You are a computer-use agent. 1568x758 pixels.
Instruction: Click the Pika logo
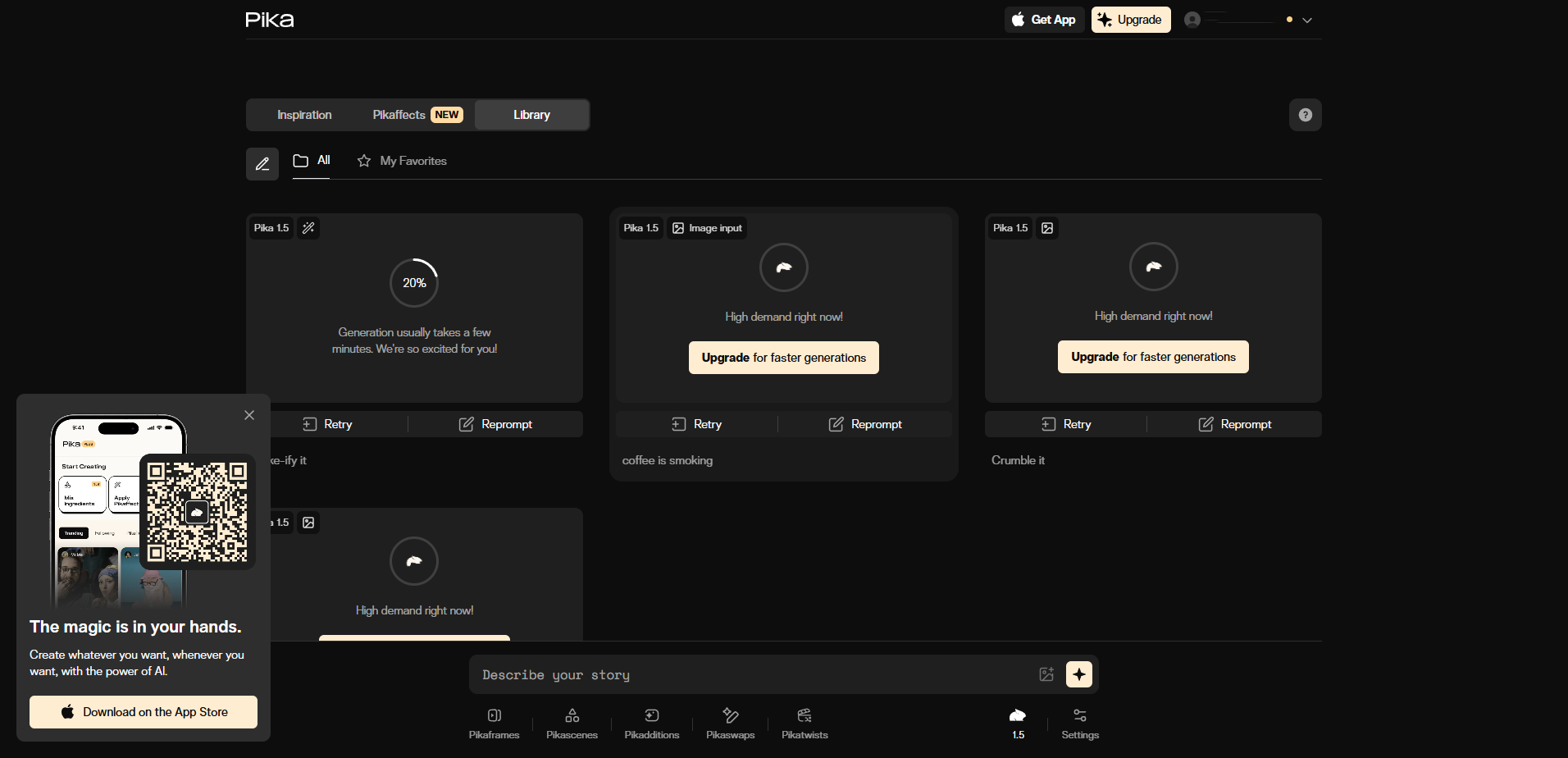click(270, 20)
